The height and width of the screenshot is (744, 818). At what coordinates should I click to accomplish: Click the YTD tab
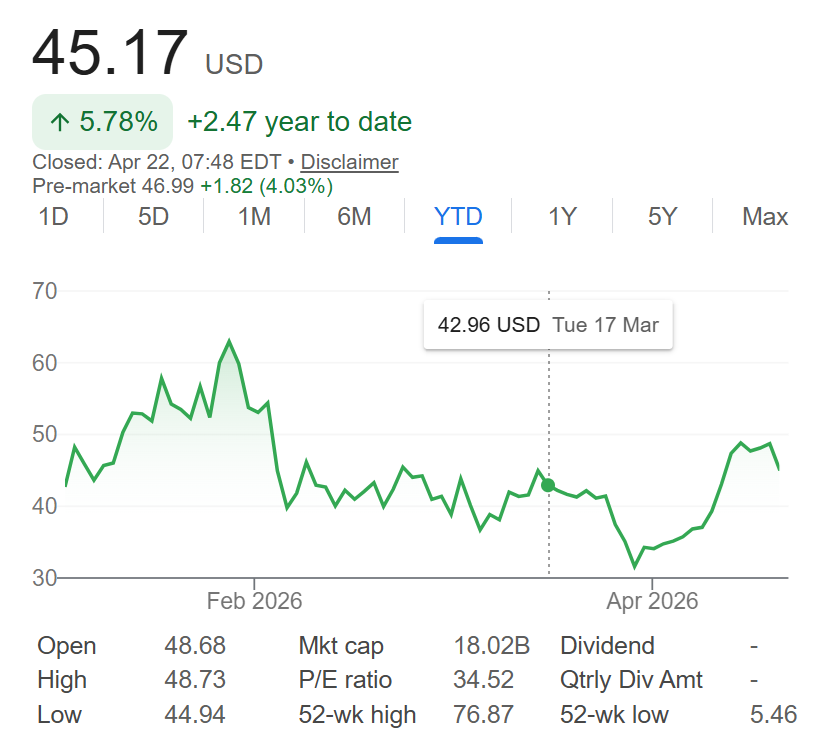(458, 217)
